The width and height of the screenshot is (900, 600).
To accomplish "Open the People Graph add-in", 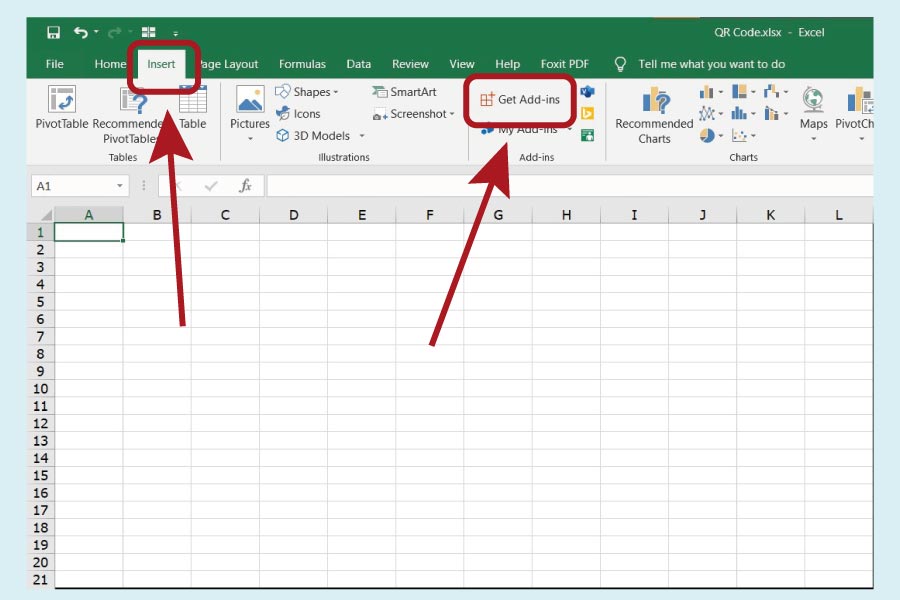I will coord(587,136).
